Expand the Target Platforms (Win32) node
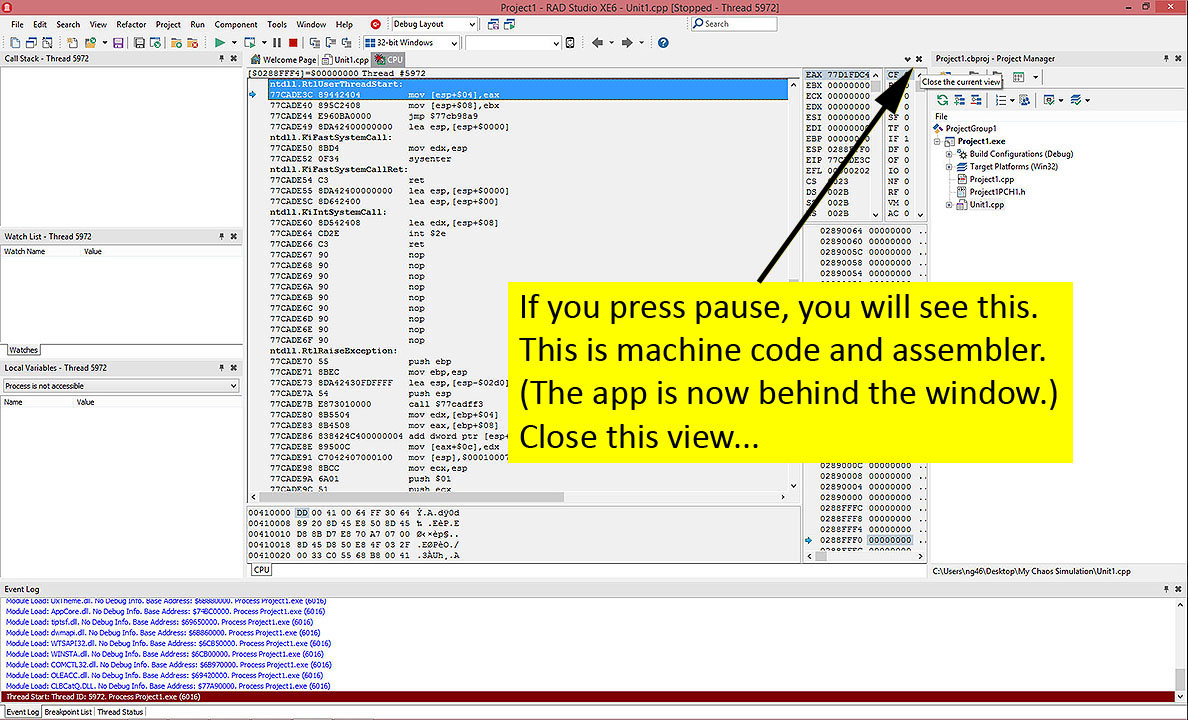This screenshot has height=720, width=1188. pyautogui.click(x=949, y=167)
